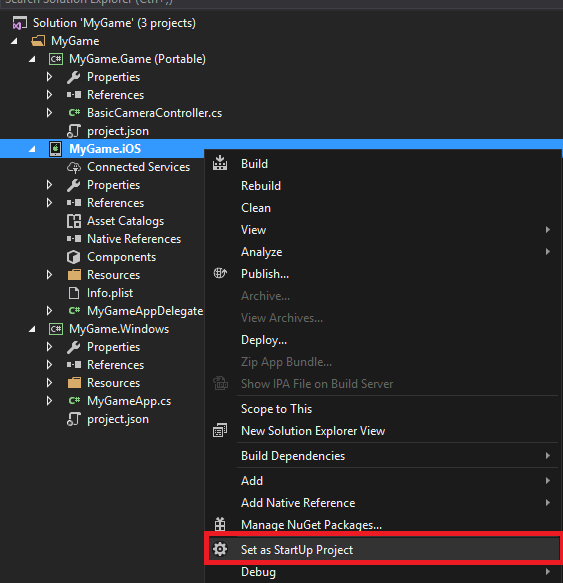Click the Info.plist file icon

[74, 293]
